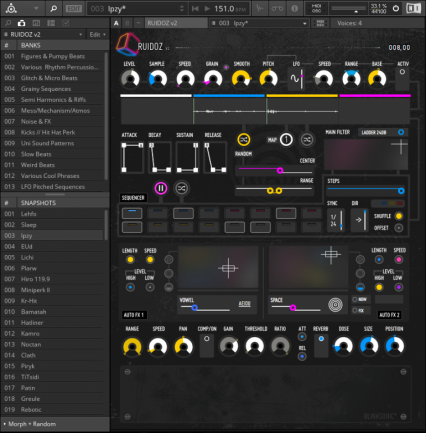Open the top toolbar snapshot selector arrows
This screenshot has height=433, width=426.
coord(182,9)
